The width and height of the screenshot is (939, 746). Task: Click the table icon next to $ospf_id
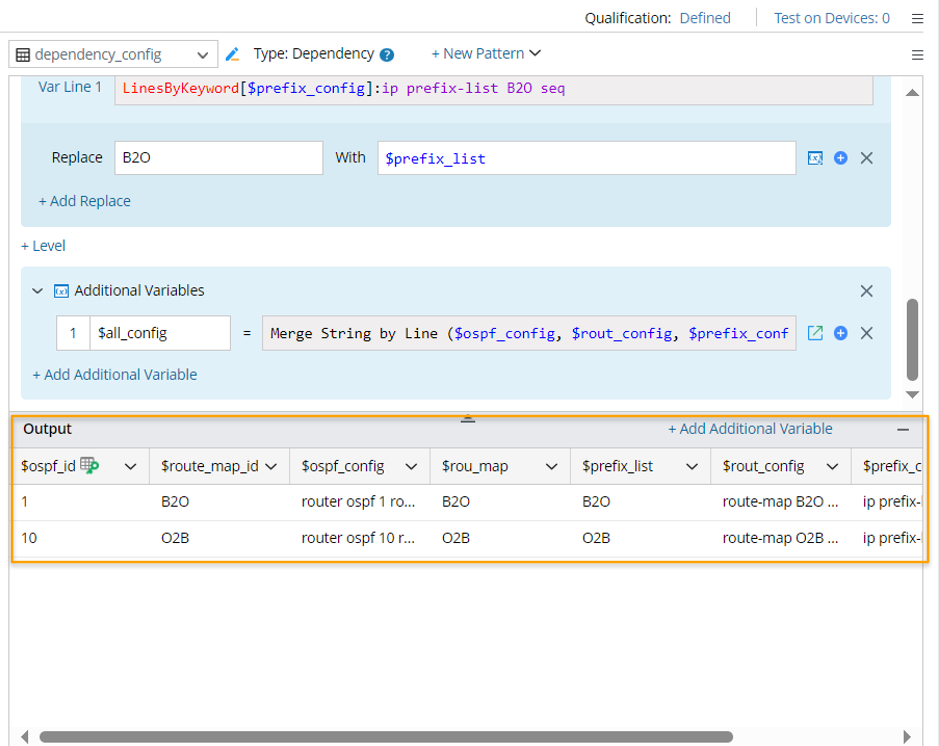(x=90, y=465)
